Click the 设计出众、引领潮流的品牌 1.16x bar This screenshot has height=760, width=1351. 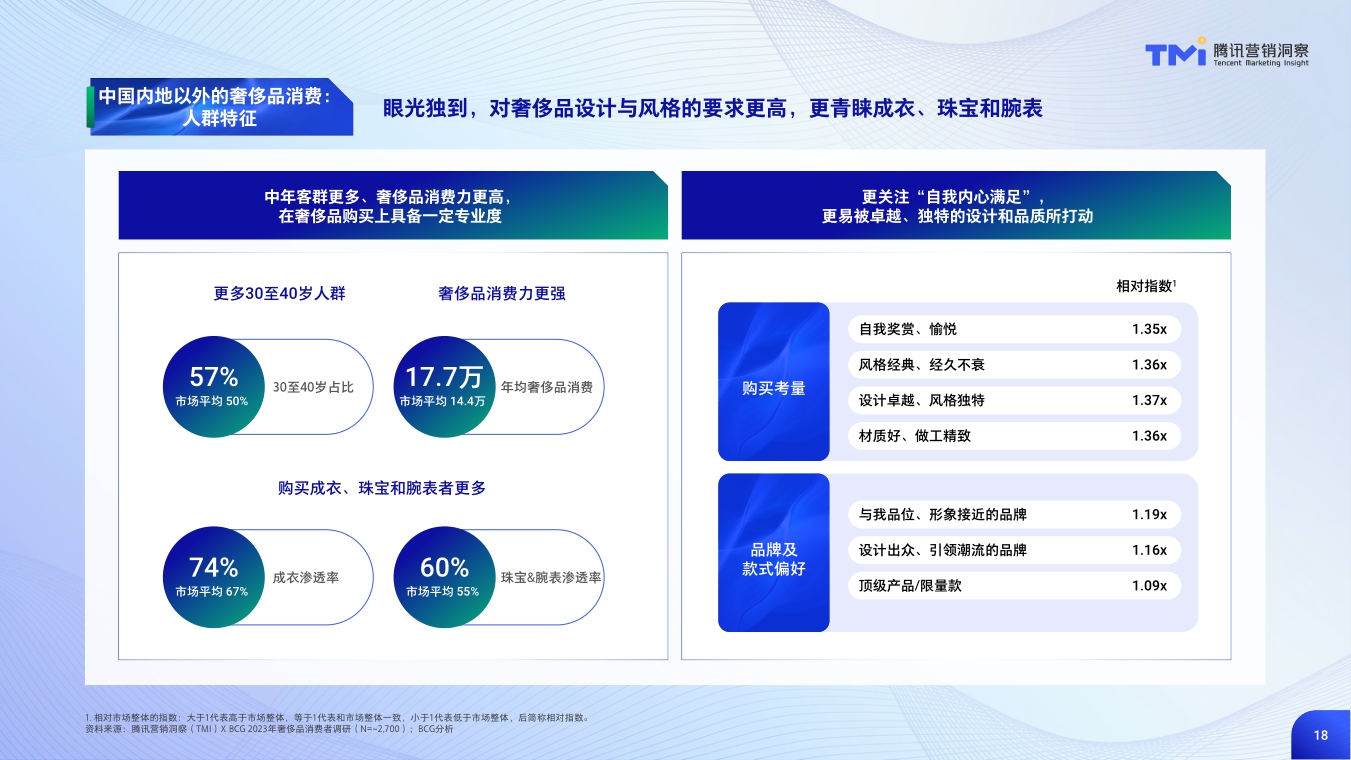(1013, 550)
